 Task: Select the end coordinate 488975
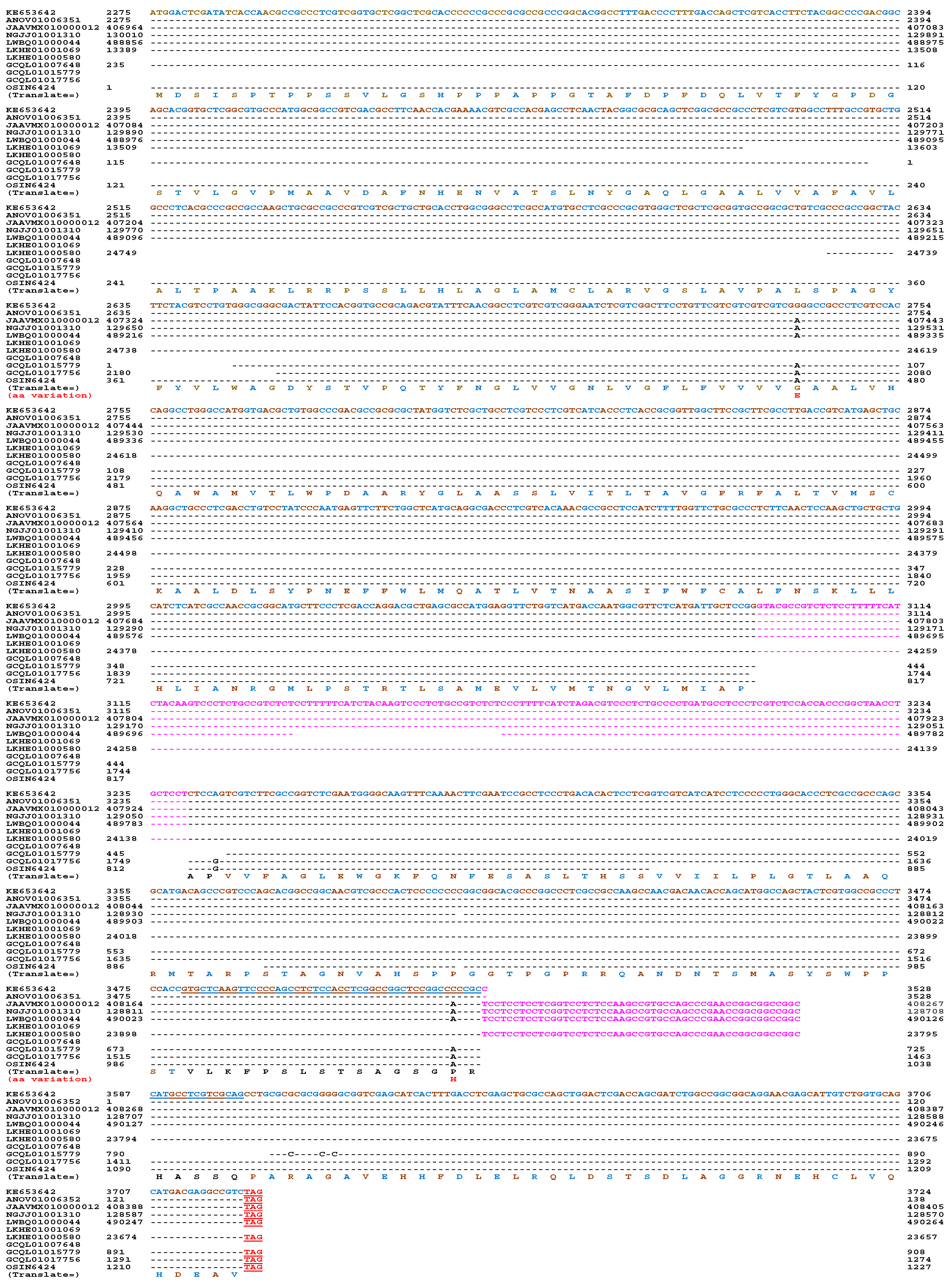pos(925,42)
